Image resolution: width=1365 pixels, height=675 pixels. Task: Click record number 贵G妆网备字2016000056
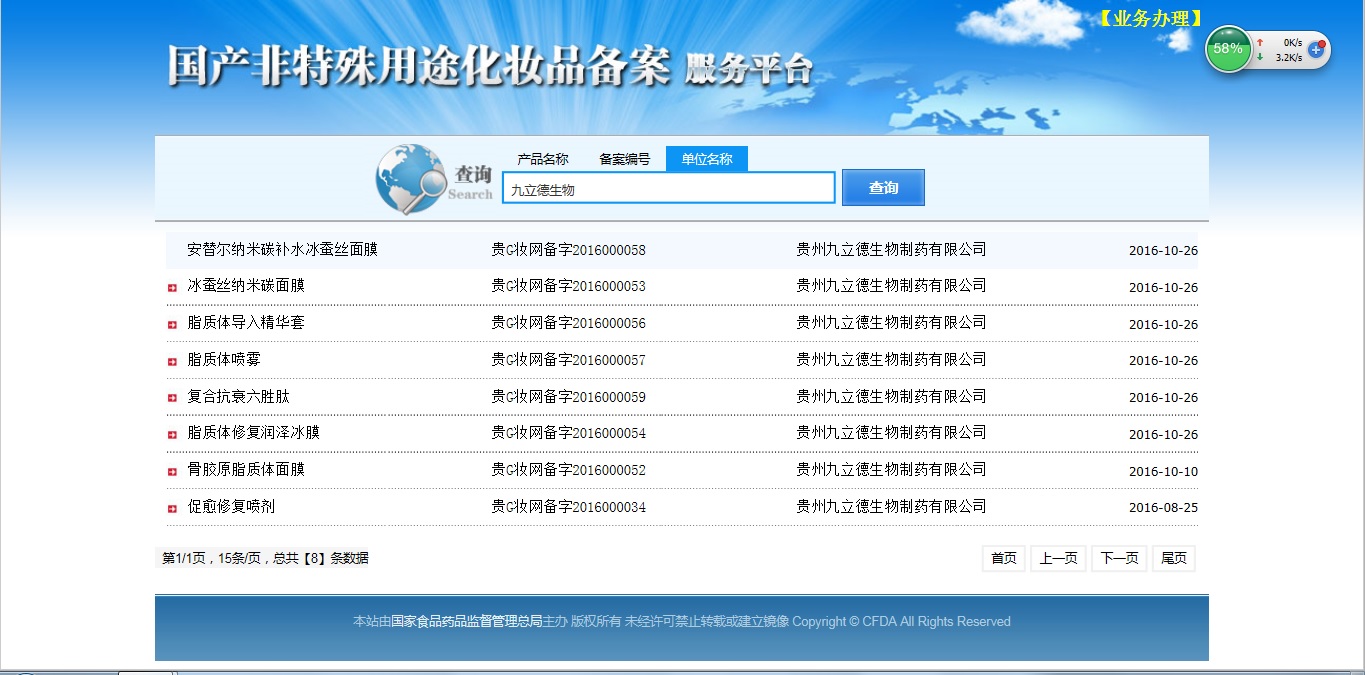tap(568, 323)
